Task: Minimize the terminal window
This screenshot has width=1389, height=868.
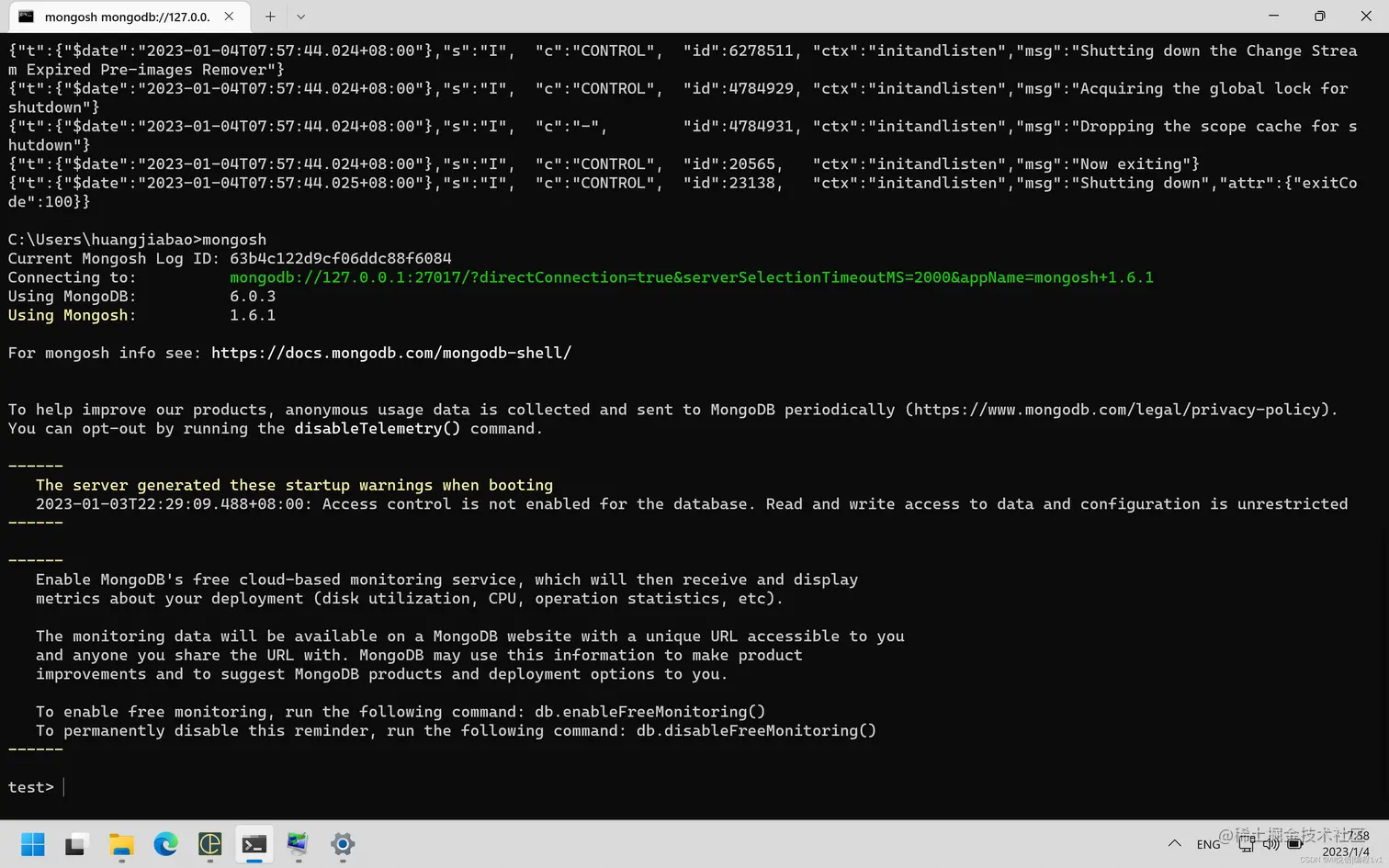Action: click(1273, 16)
